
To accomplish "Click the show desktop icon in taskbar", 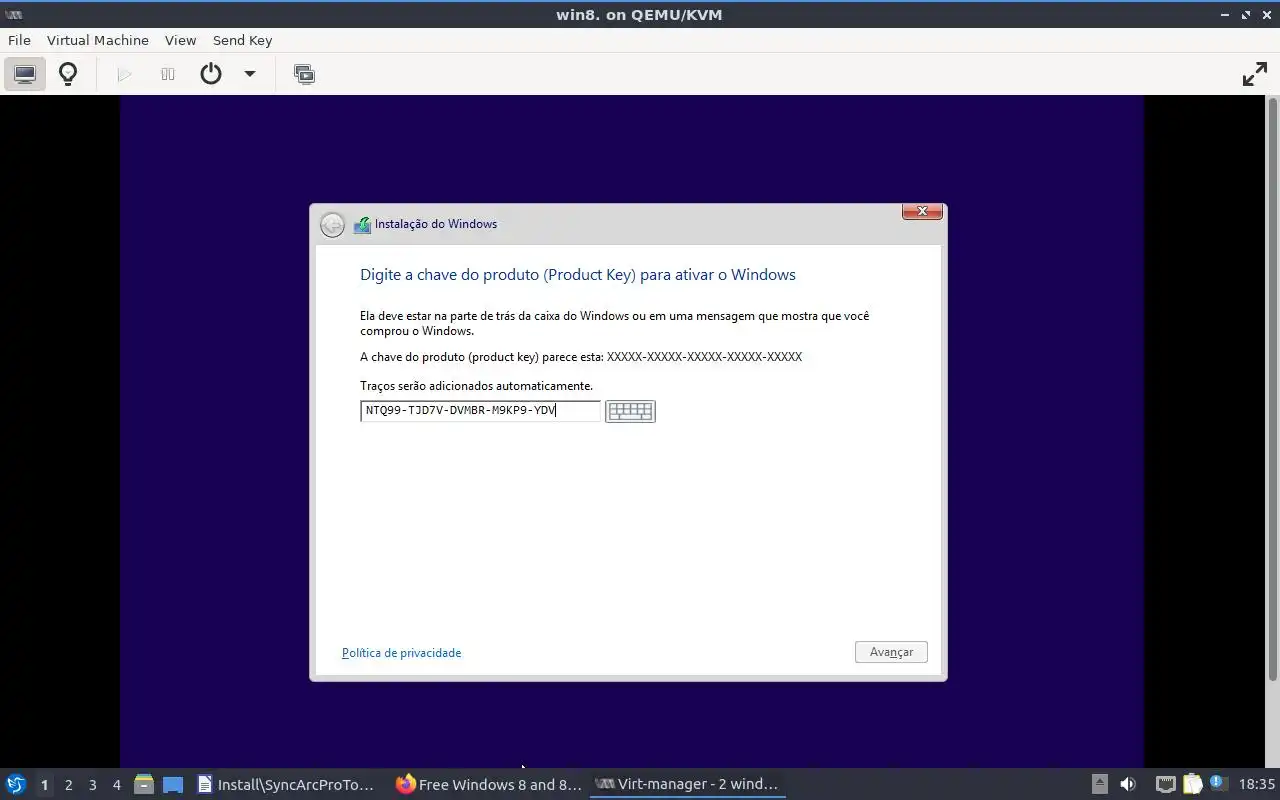I will click(173, 785).
